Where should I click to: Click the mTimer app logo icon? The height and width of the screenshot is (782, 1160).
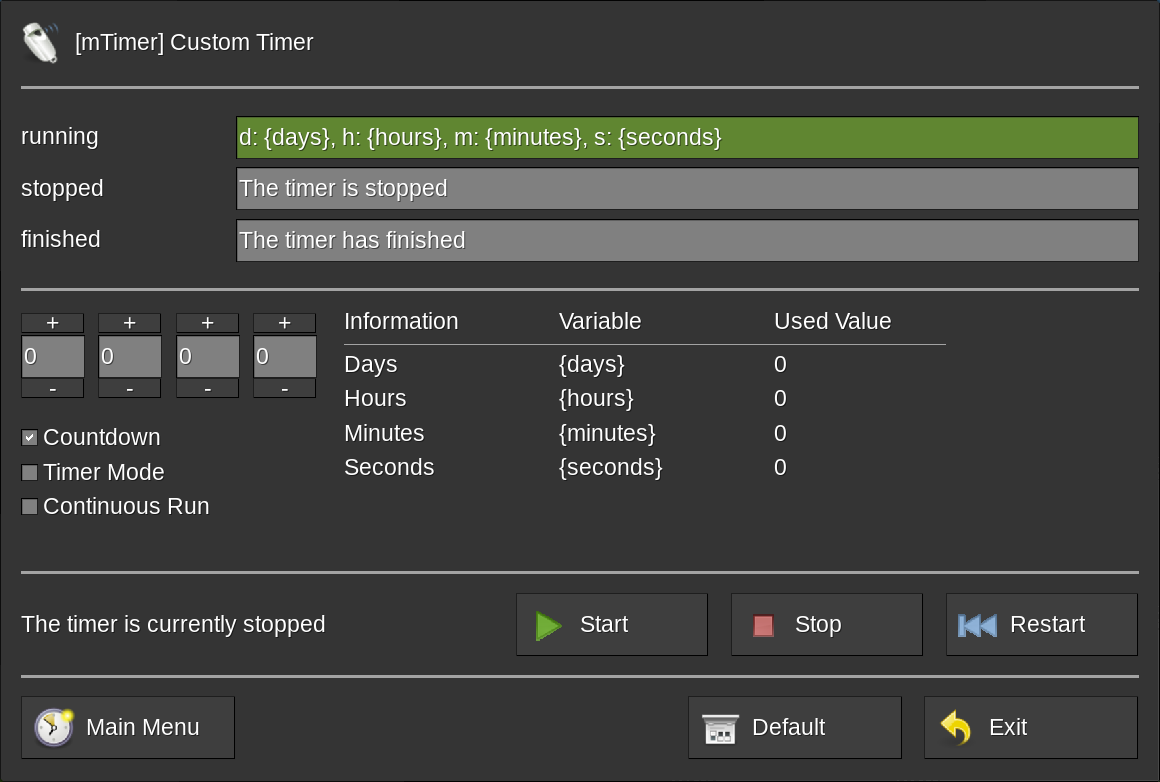click(x=40, y=42)
